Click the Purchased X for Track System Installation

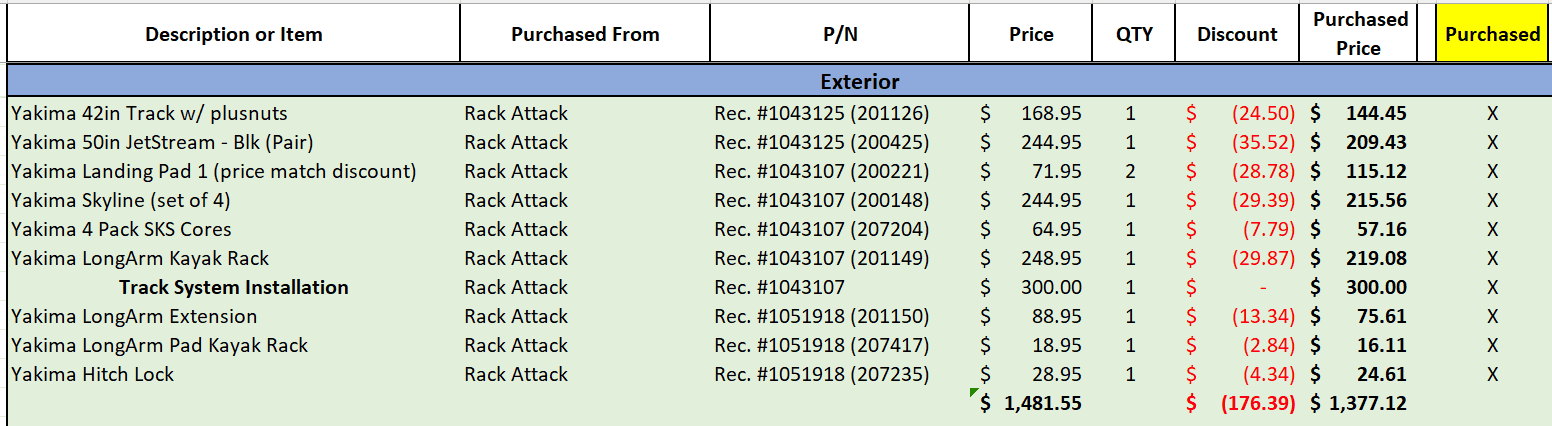tap(1492, 288)
